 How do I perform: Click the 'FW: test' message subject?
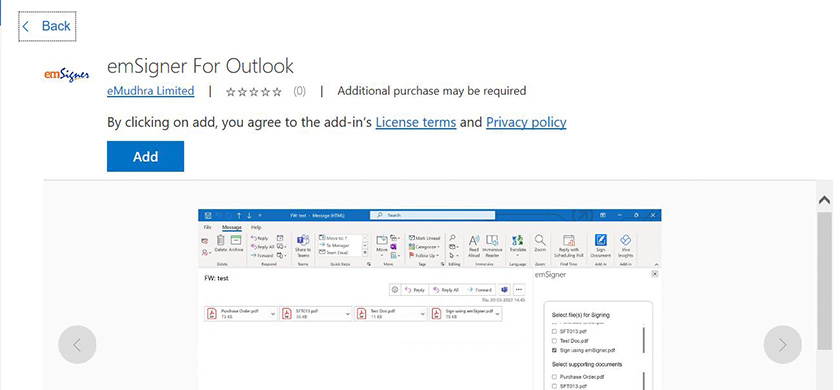click(216, 278)
